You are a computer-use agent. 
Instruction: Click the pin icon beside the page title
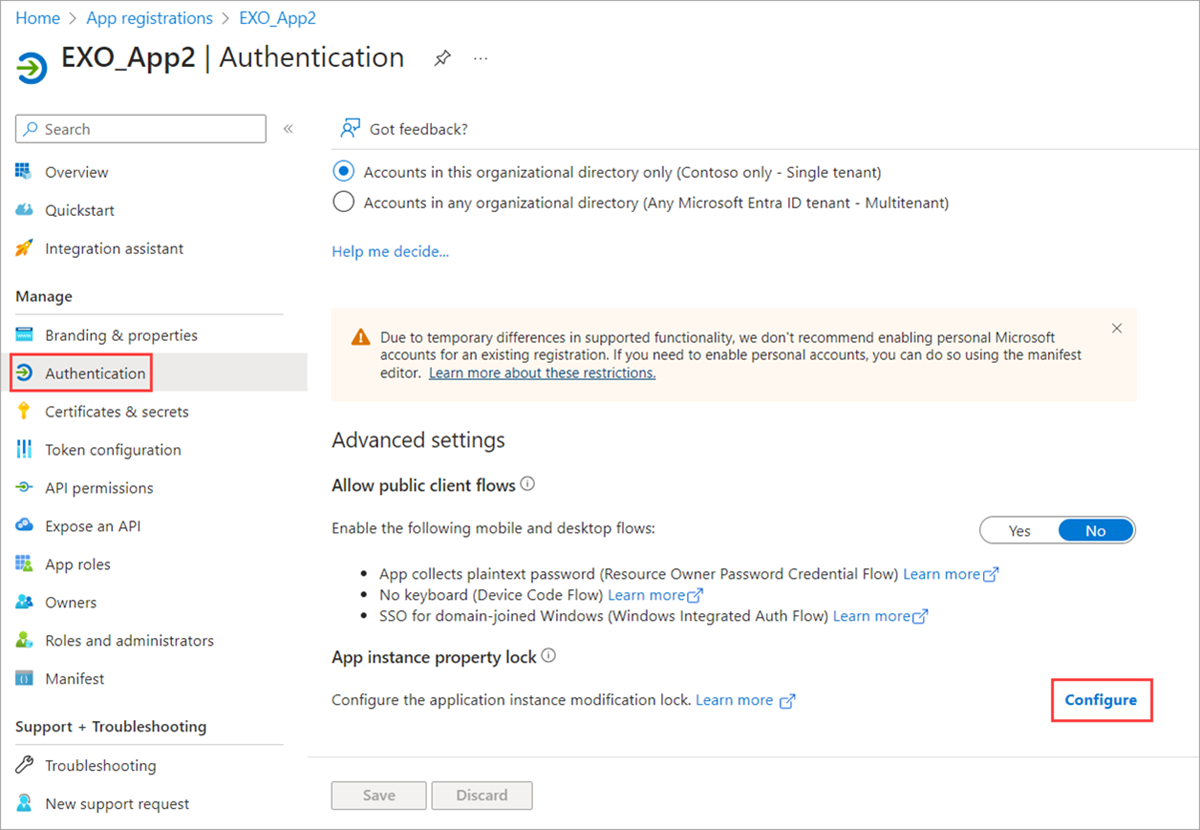point(441,59)
